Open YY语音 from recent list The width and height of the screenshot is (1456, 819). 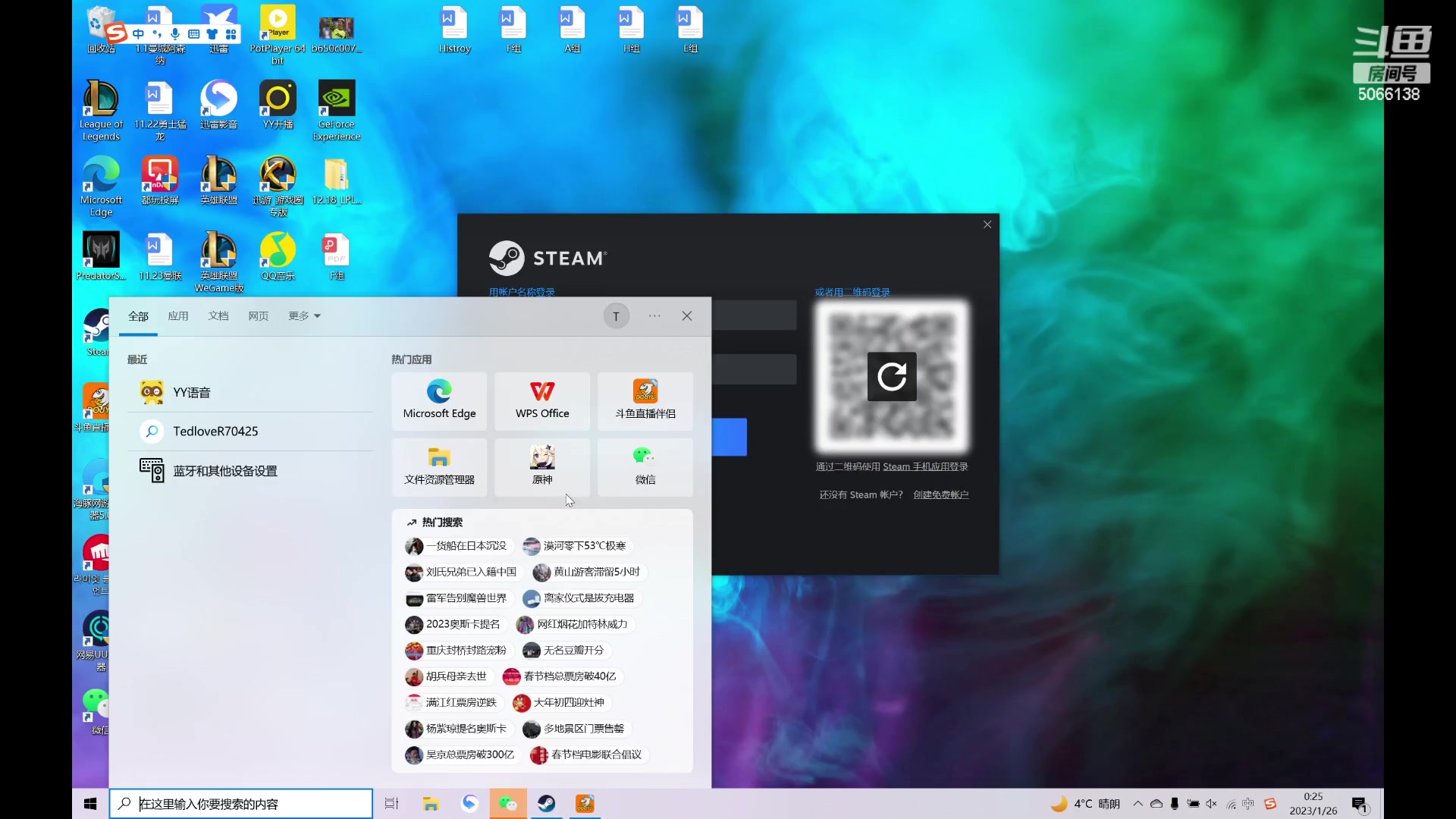250,392
